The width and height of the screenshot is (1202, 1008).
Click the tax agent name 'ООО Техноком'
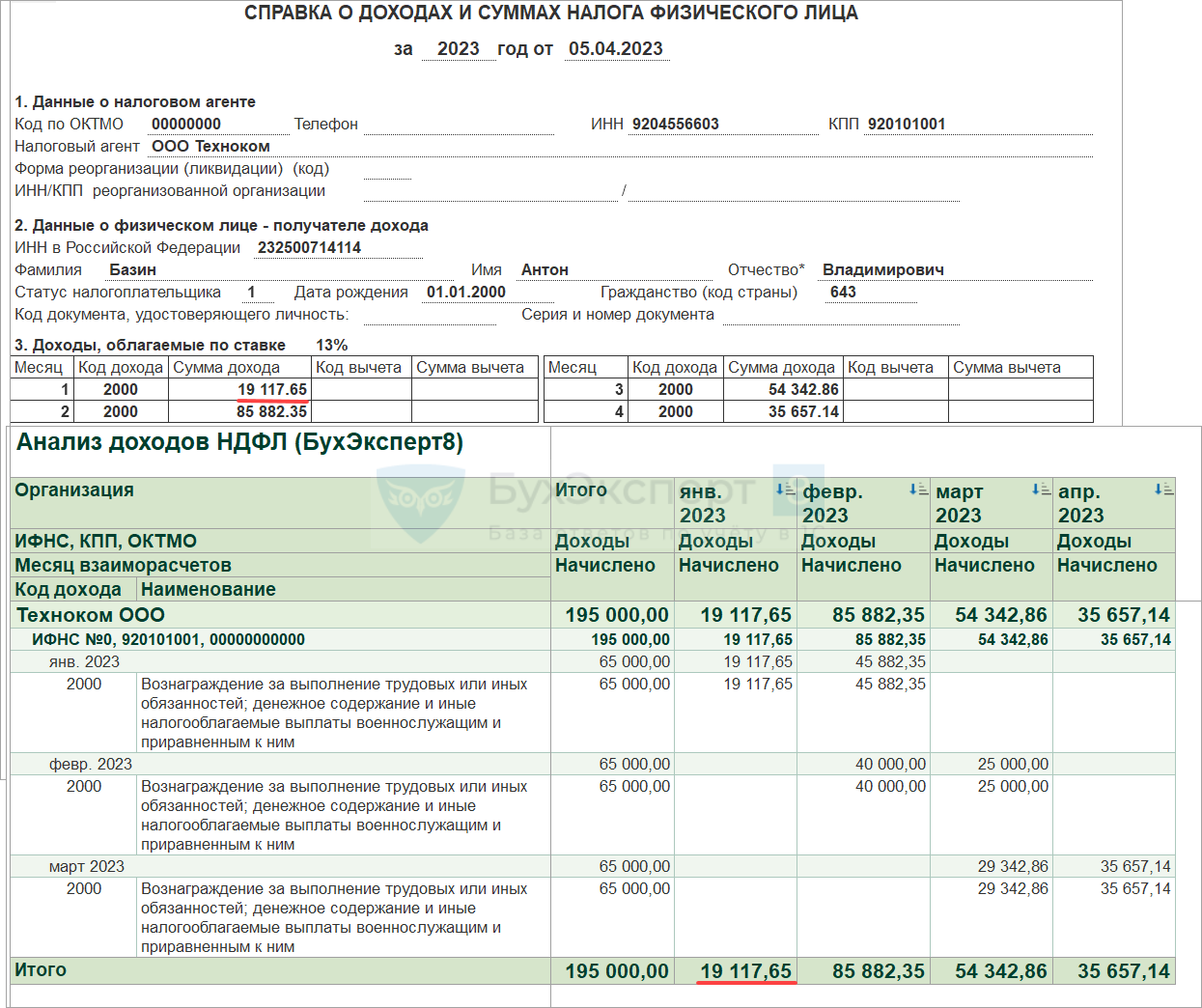pyautogui.click(x=210, y=146)
